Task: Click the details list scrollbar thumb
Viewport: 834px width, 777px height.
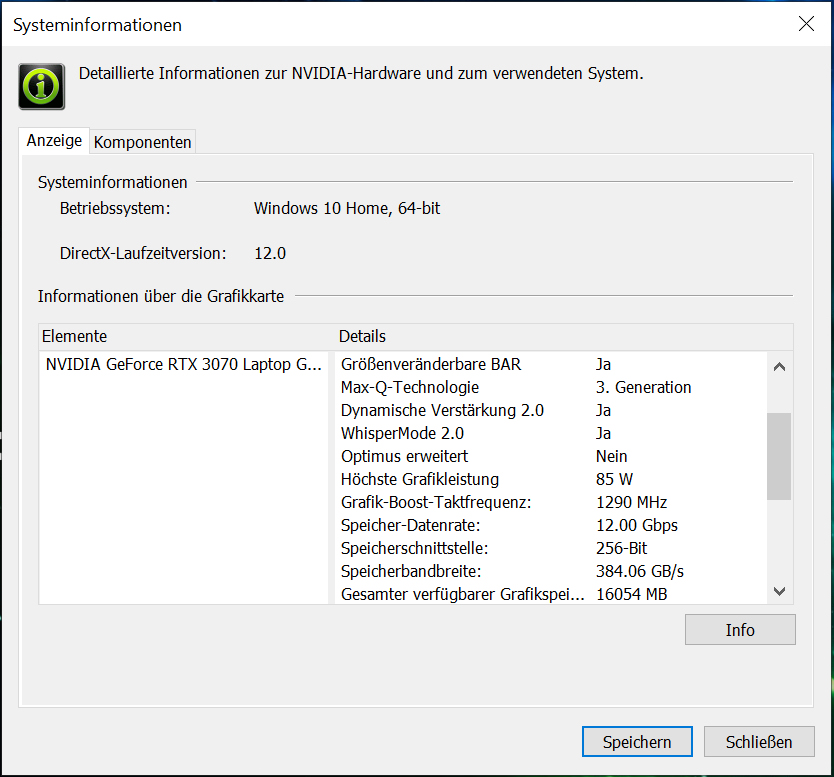Action: tap(779, 456)
